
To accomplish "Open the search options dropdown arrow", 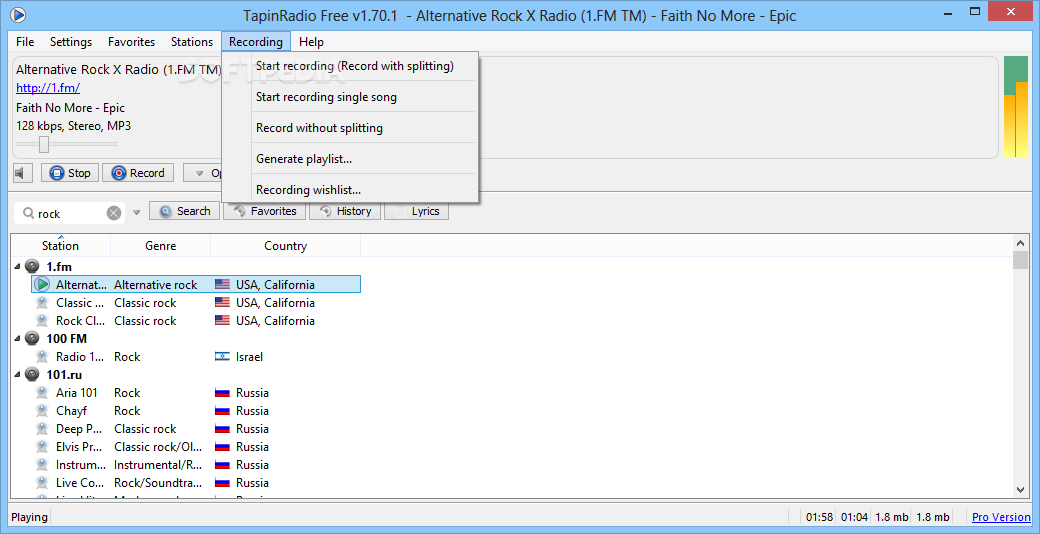I will [x=137, y=213].
